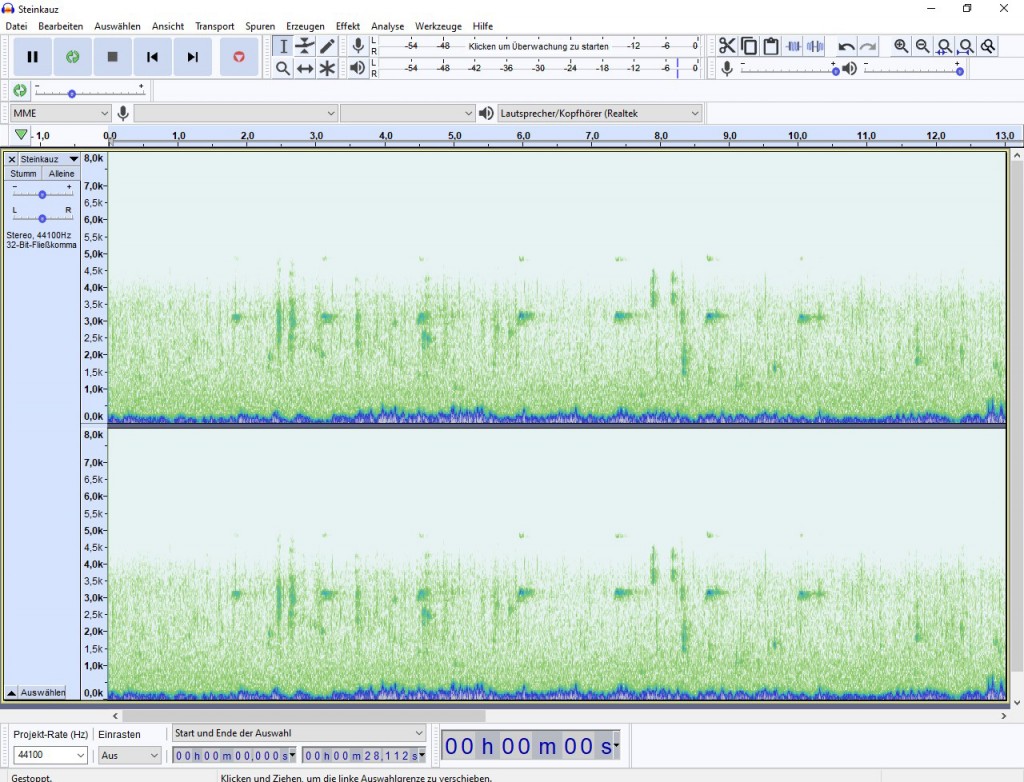Select the Auswahlwerkzeug (selection tool)
The width and height of the screenshot is (1024, 782).
pos(283,46)
